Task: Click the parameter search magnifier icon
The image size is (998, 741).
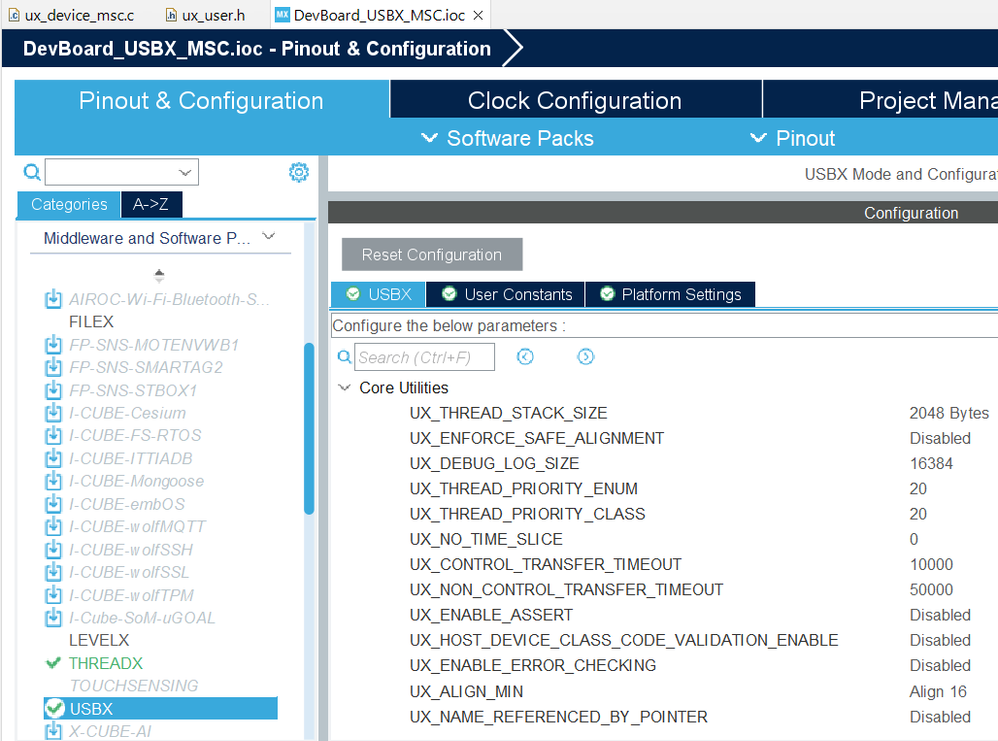Action: coord(344,356)
